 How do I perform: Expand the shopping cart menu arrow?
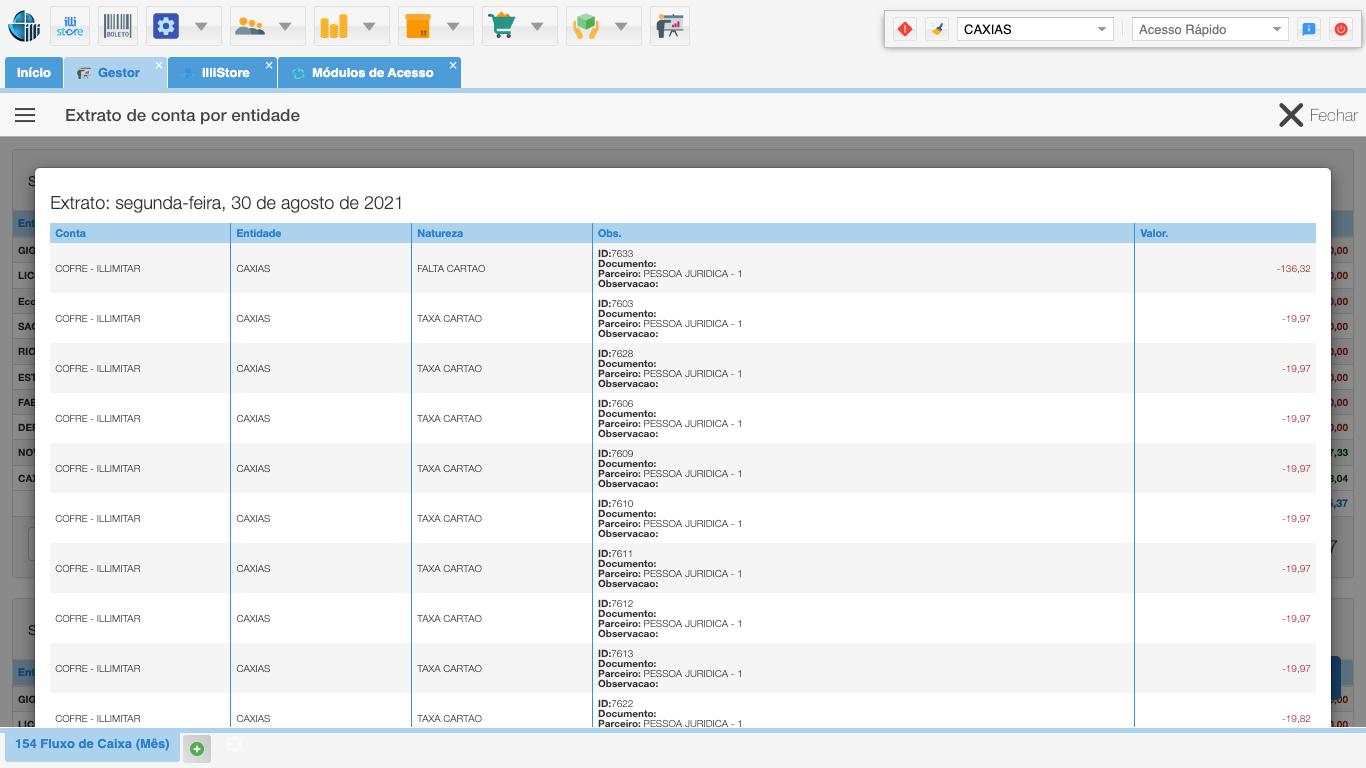538,27
